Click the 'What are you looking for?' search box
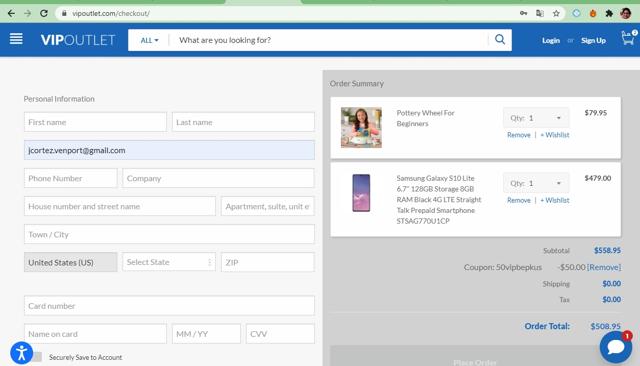Screen dimensions: 640x366 pyautogui.click(x=329, y=40)
